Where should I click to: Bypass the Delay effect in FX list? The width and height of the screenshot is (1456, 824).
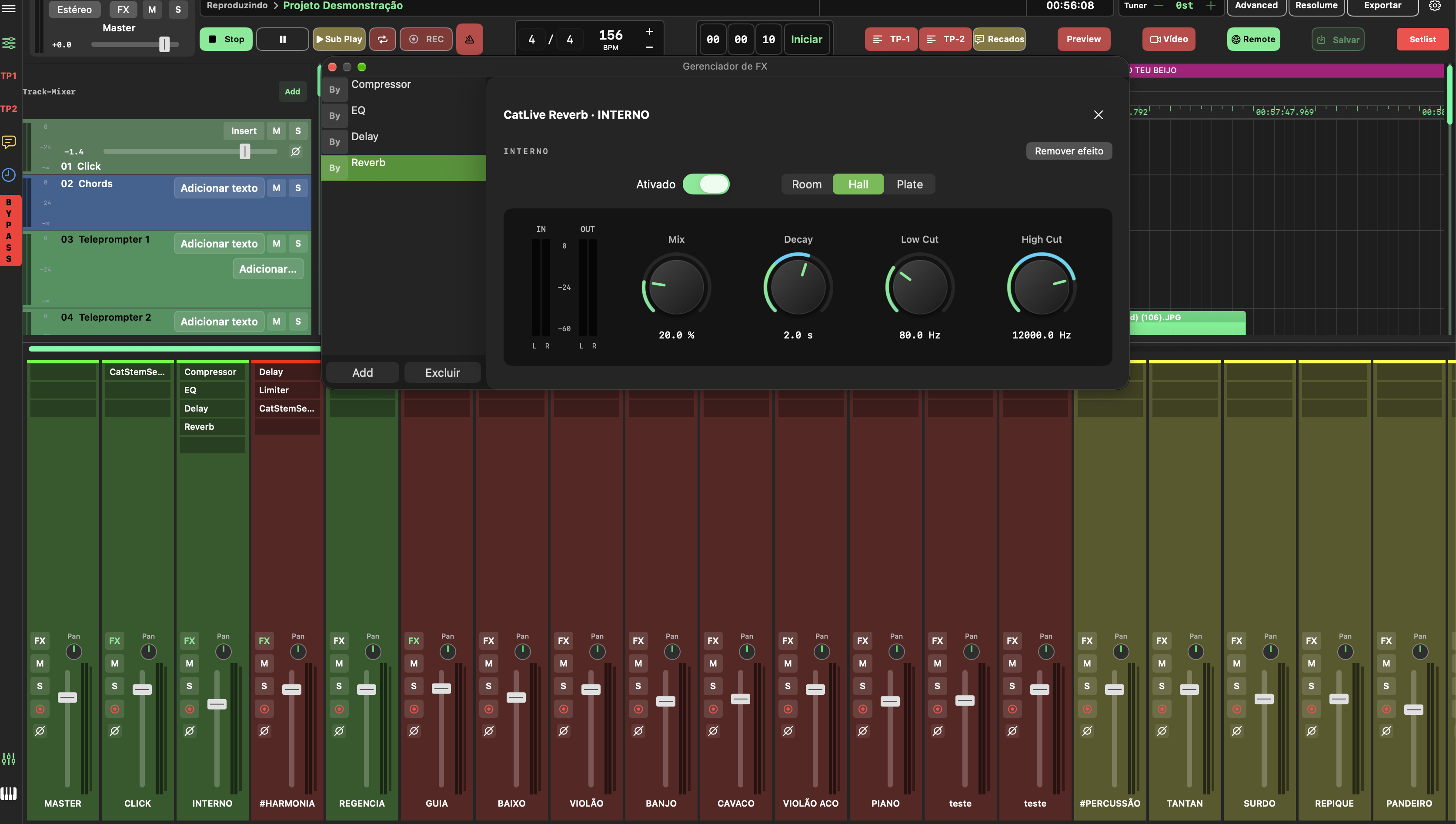[334, 141]
